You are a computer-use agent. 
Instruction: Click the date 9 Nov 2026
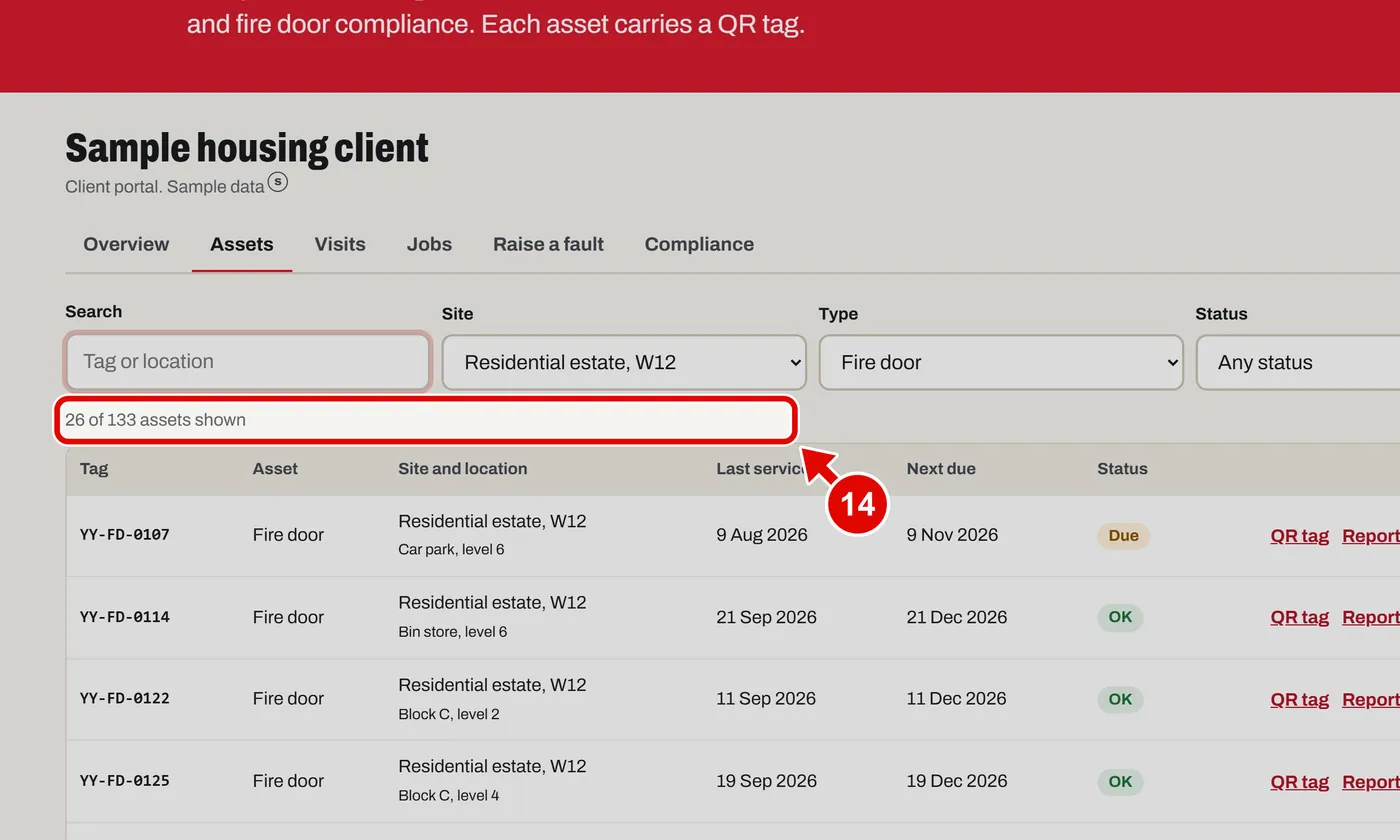point(952,535)
